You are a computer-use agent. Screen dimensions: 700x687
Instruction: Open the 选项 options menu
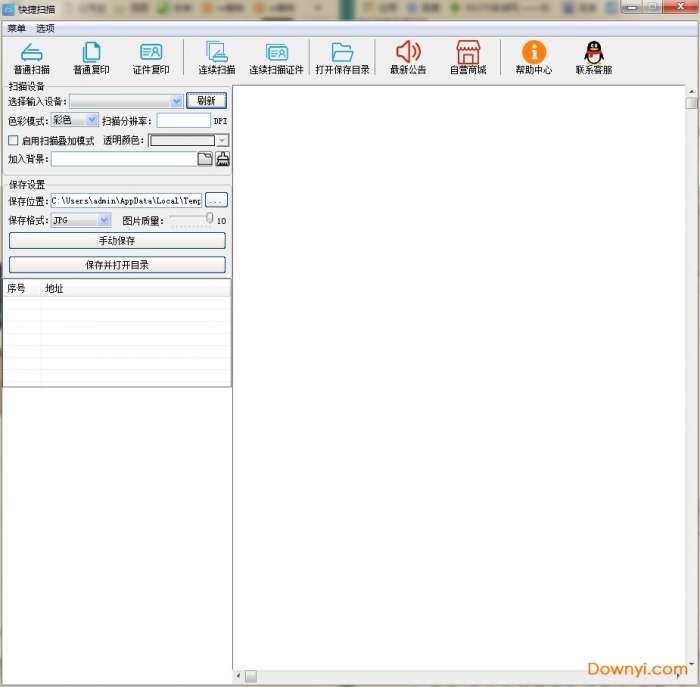point(46,28)
